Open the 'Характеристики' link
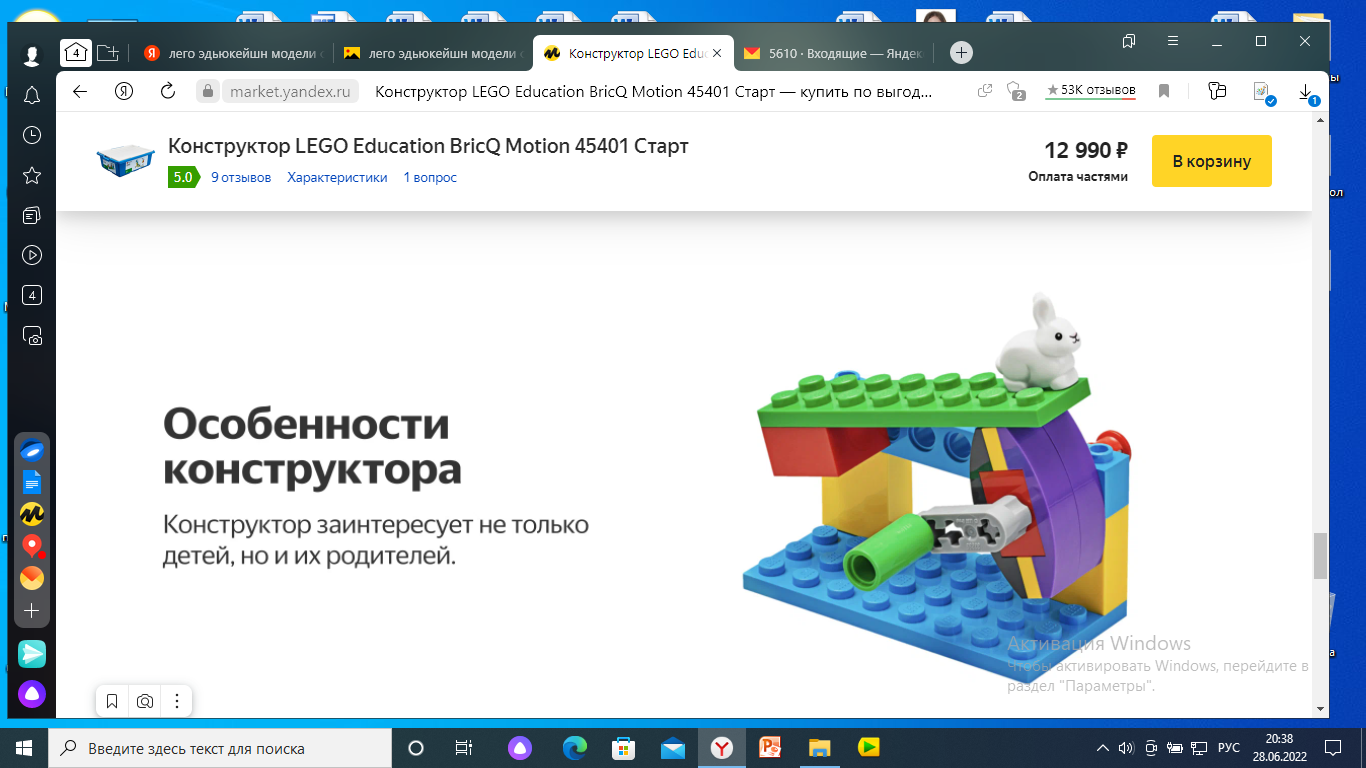1366x768 pixels. (x=337, y=177)
